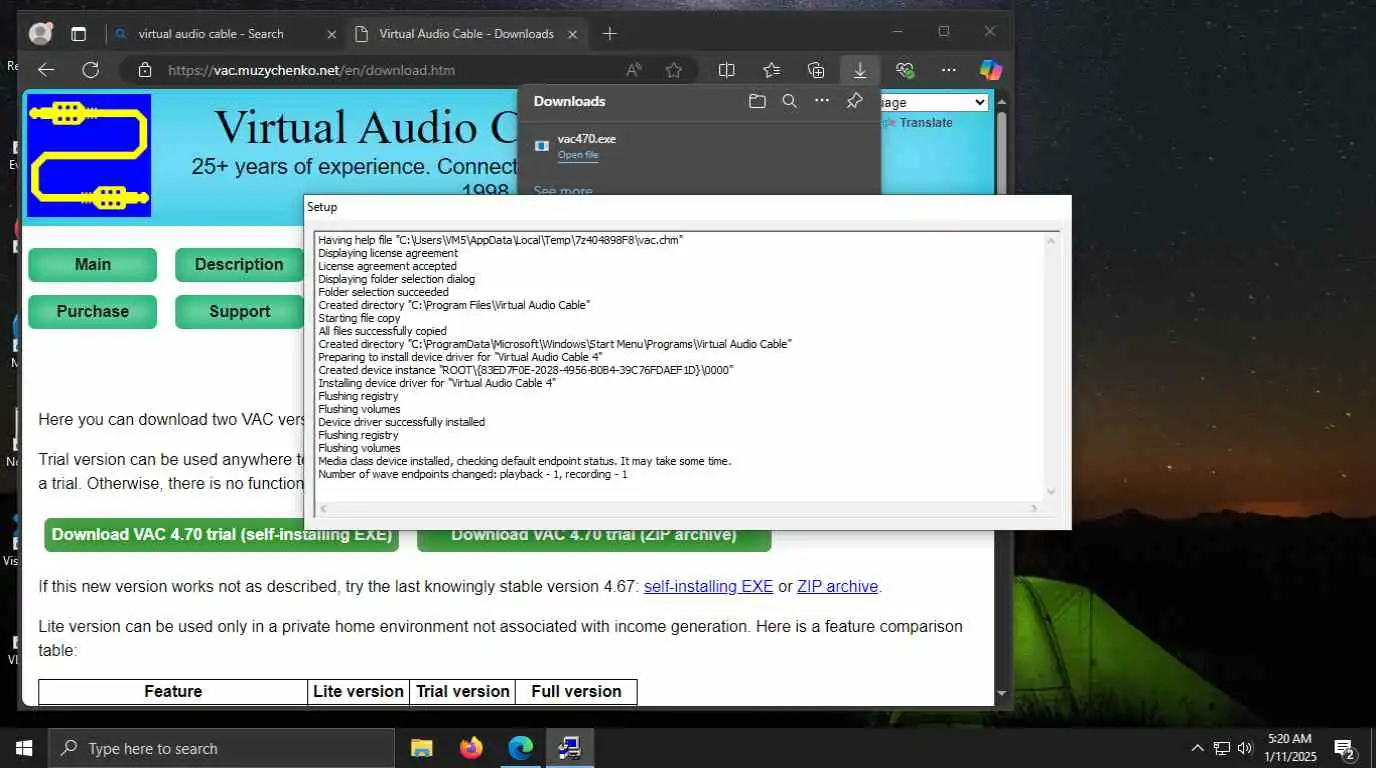Screen dimensions: 1376x768
Task: Click the Read aloud icon in the address bar
Action: click(x=634, y=70)
